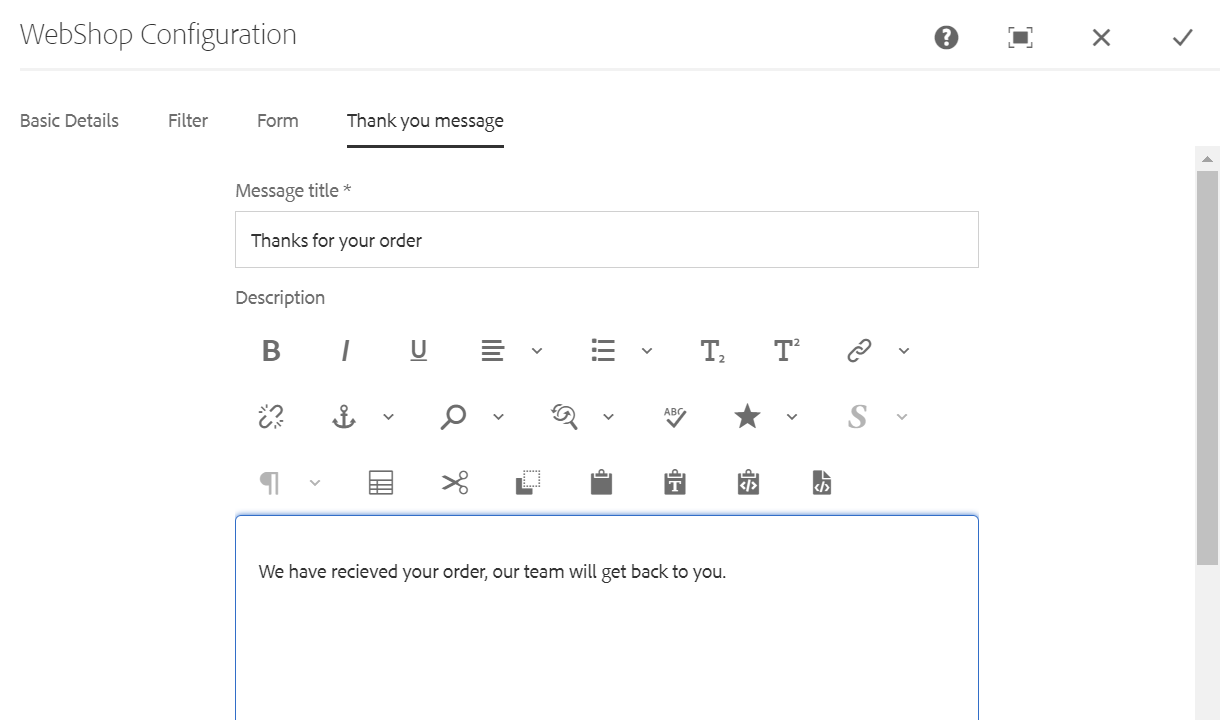This screenshot has width=1225, height=720.
Task: Expand the find options arrow
Action: [499, 417]
